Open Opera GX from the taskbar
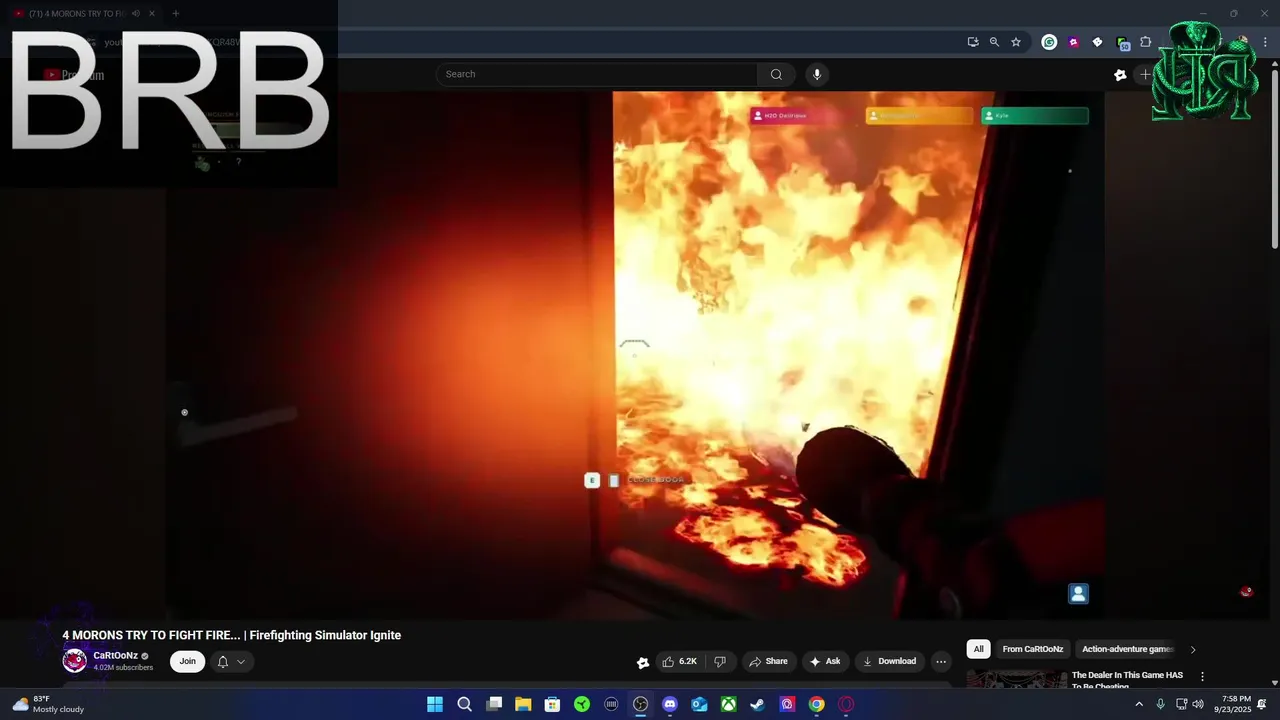Viewport: 1280px width, 720px height. 846,704
